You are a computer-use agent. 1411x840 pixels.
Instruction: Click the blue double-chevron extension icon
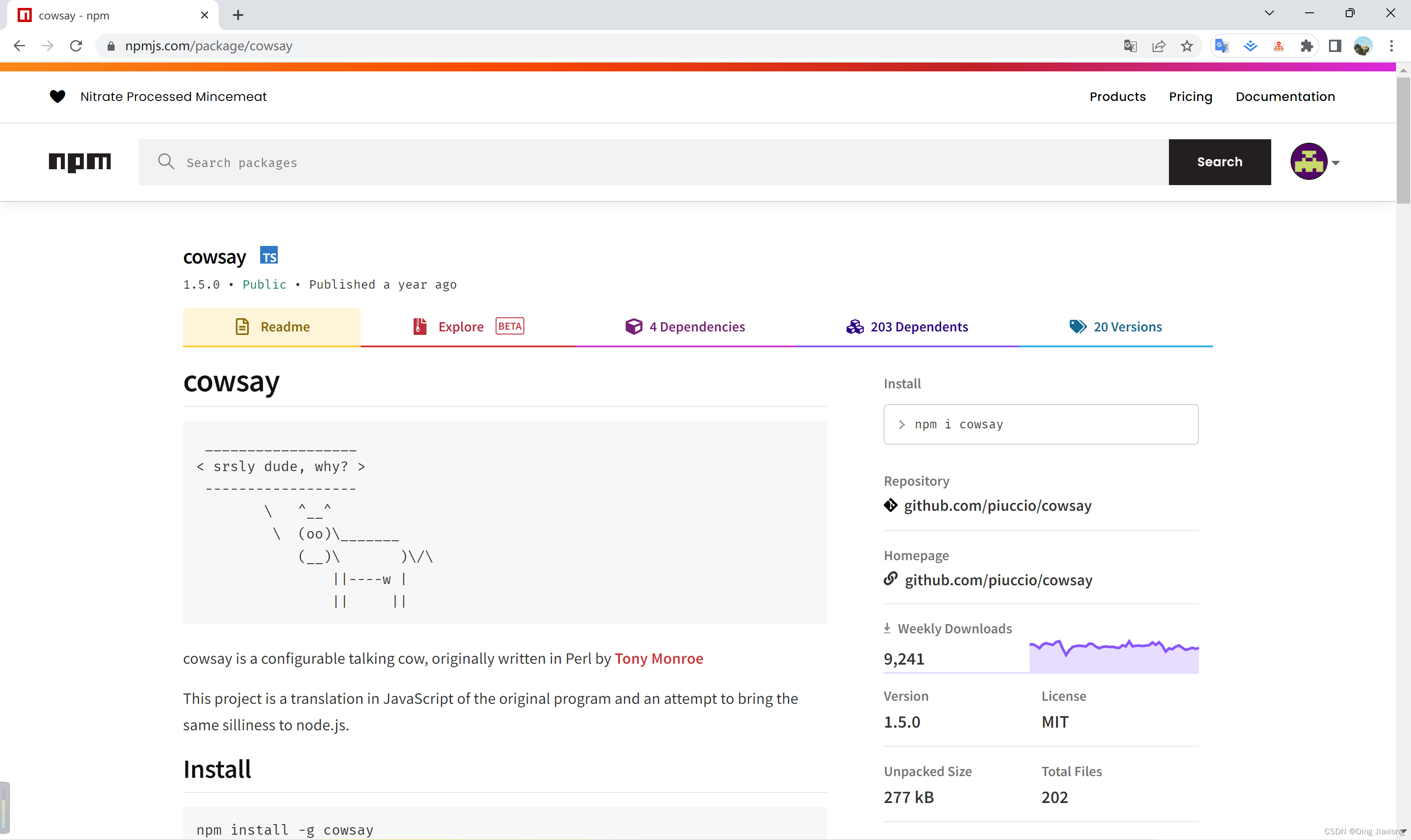(x=1250, y=46)
